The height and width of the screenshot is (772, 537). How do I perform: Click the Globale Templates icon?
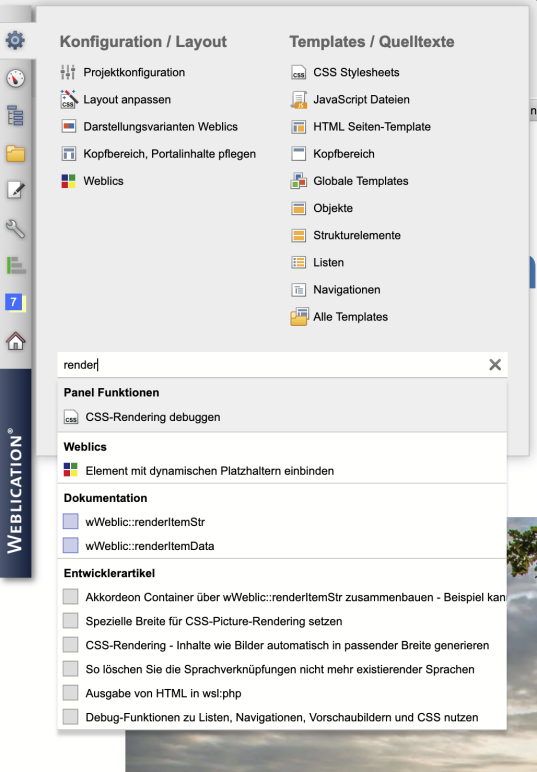point(299,181)
